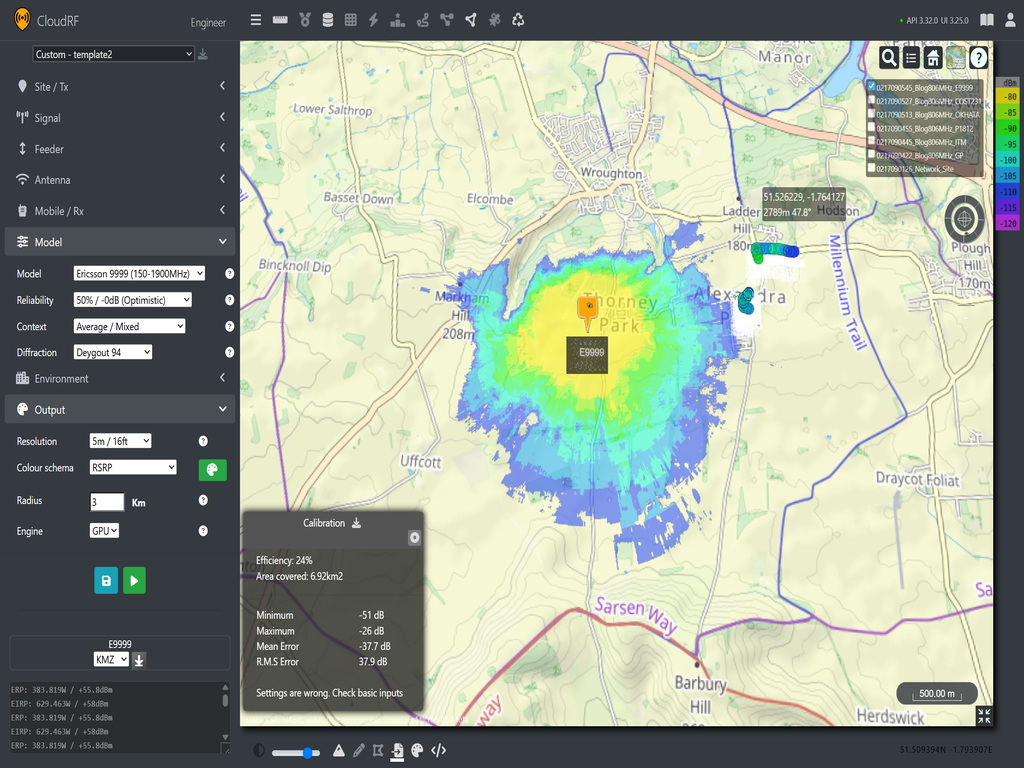Uncheck the Blog806MHz_E9999 layer
Screen dimensions: 1024x768
click(871, 86)
